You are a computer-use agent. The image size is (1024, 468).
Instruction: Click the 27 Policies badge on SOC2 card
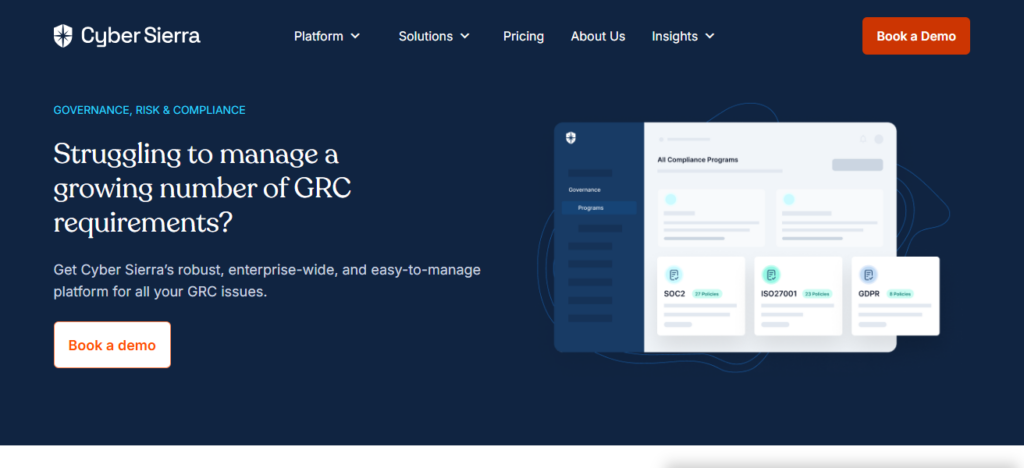706,294
